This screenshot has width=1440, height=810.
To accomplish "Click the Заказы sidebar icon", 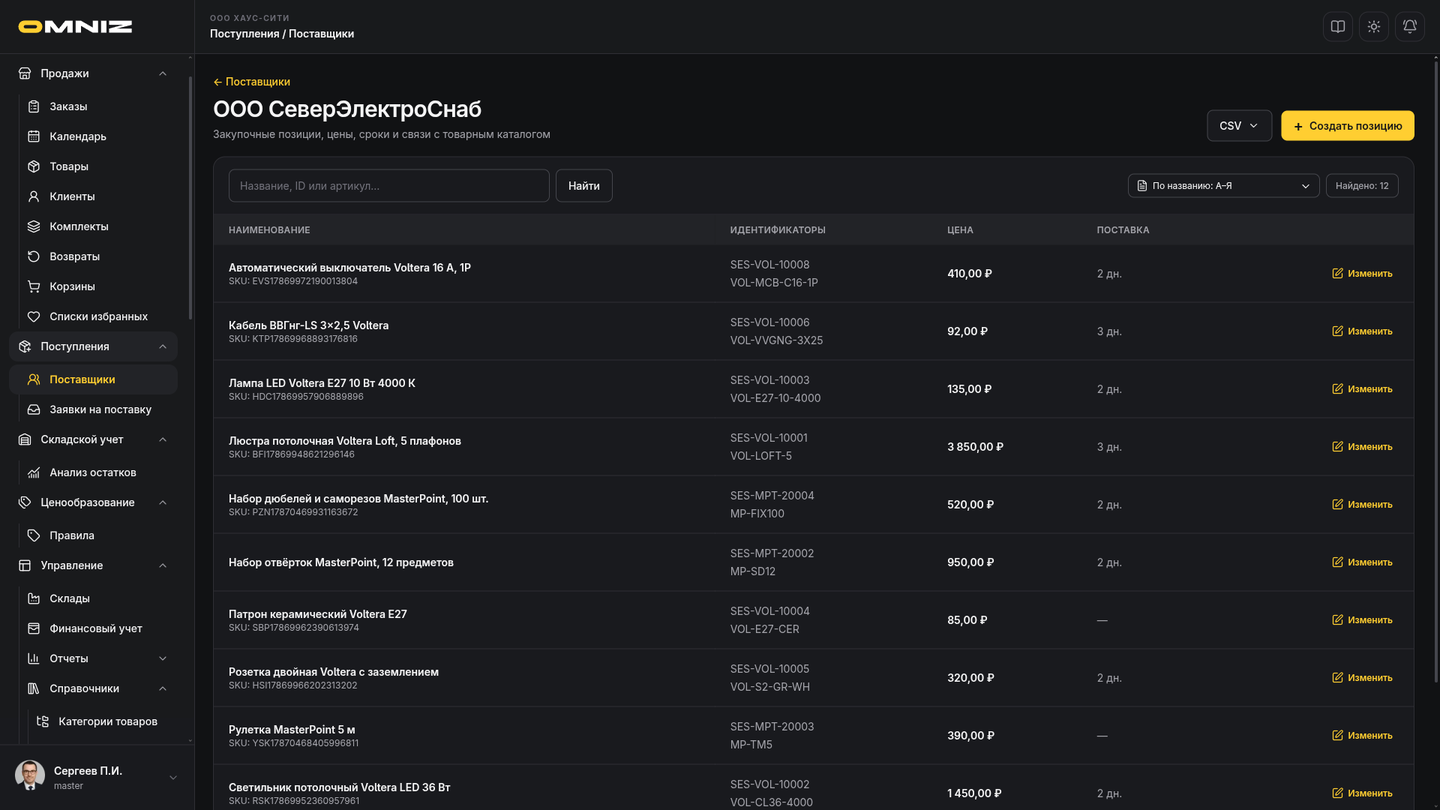I will [x=34, y=106].
